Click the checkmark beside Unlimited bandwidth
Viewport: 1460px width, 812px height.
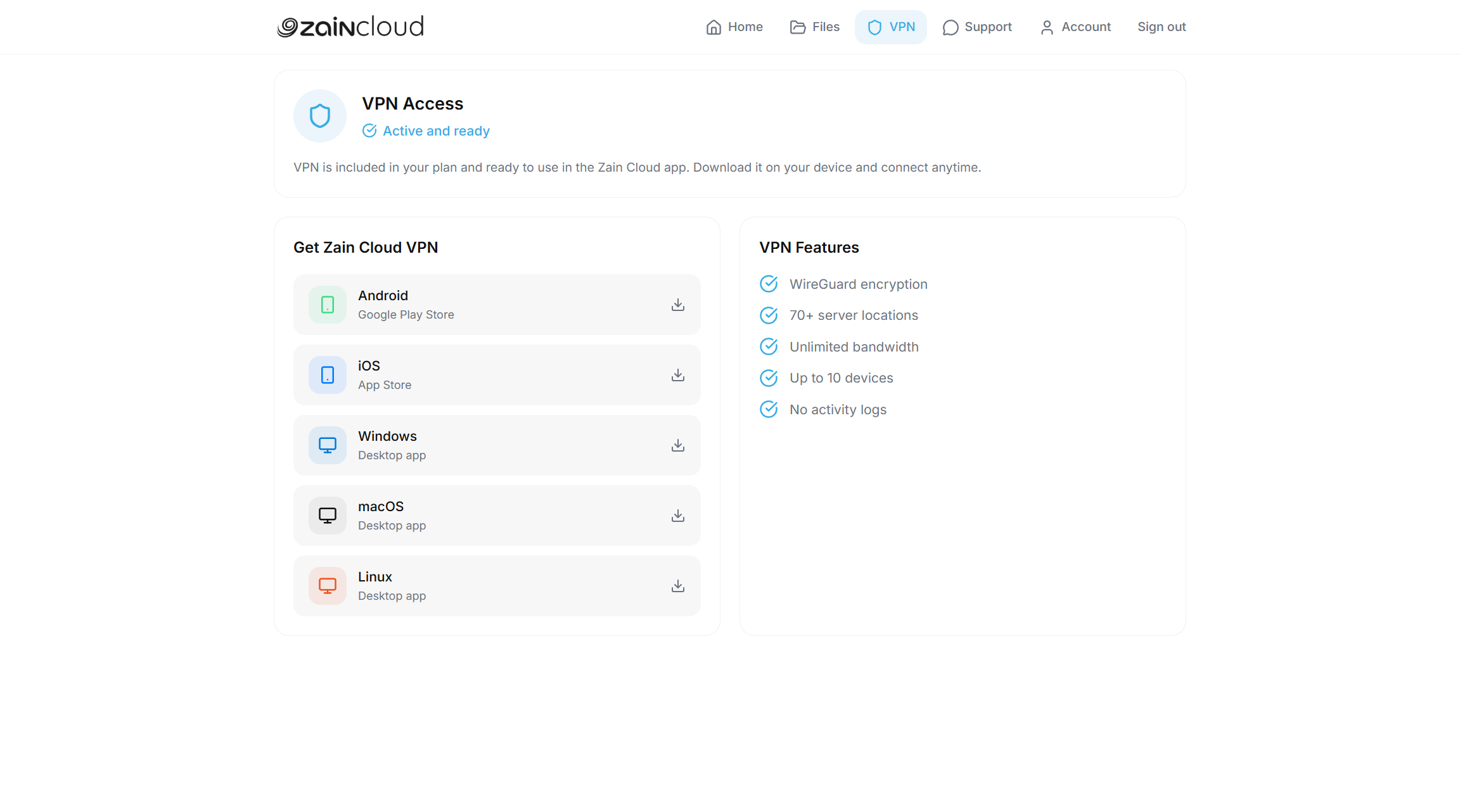coord(769,346)
